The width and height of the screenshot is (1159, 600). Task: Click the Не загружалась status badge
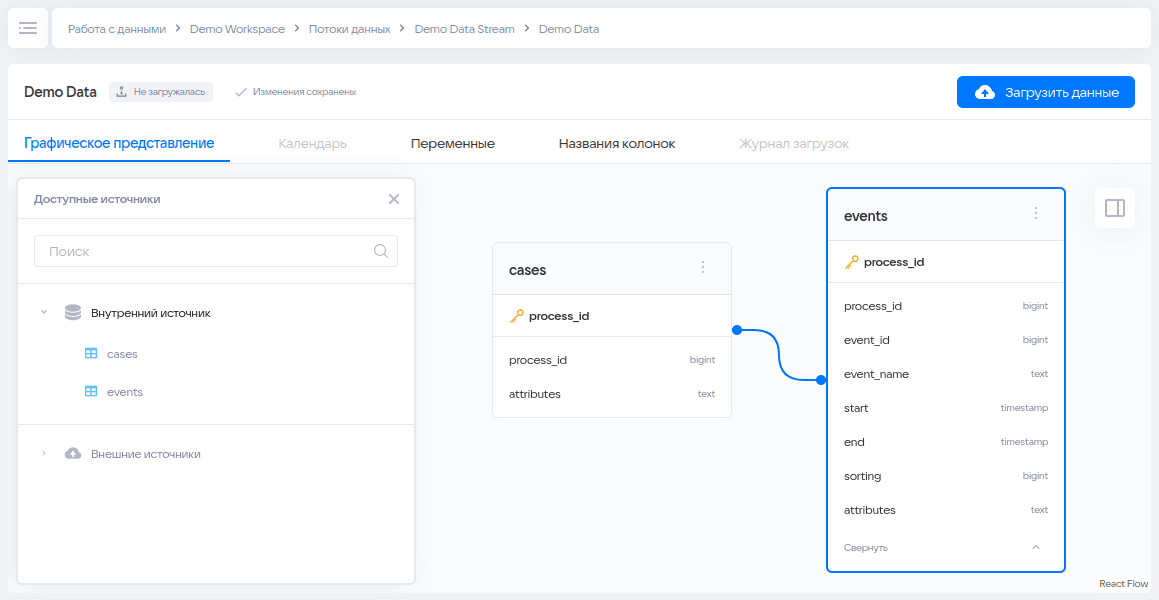tap(161, 92)
